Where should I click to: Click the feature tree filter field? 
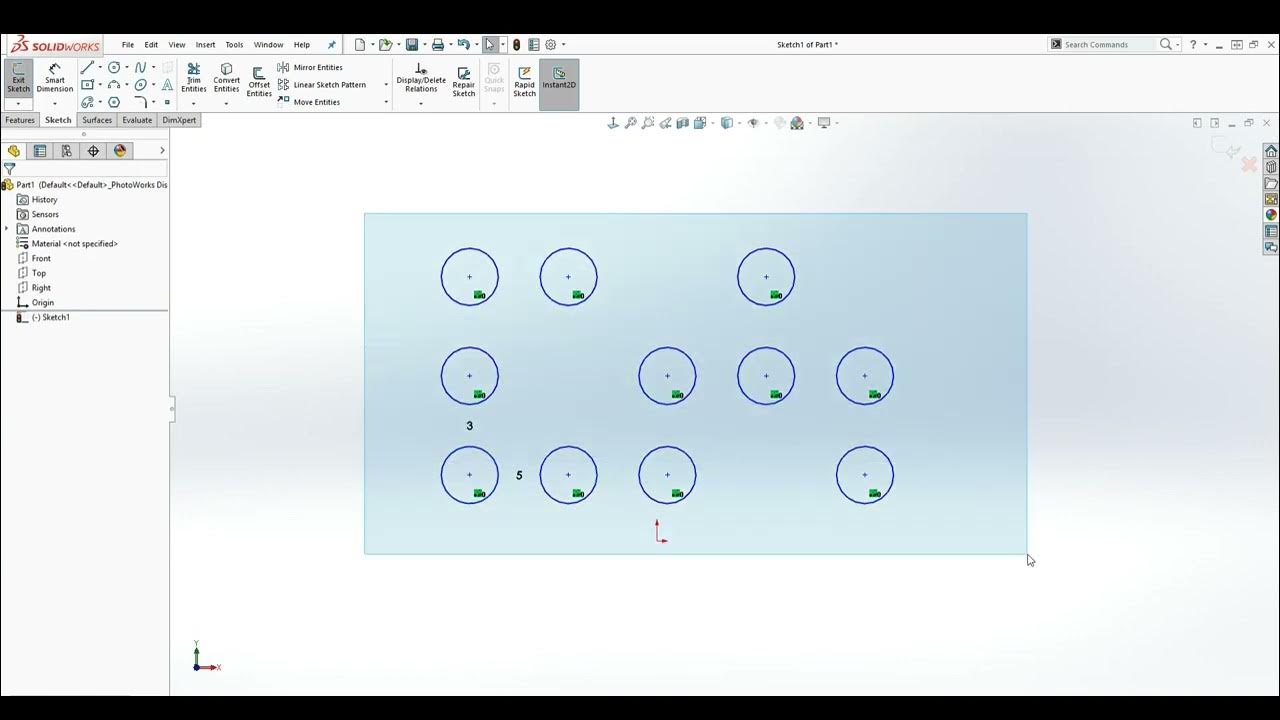point(84,169)
